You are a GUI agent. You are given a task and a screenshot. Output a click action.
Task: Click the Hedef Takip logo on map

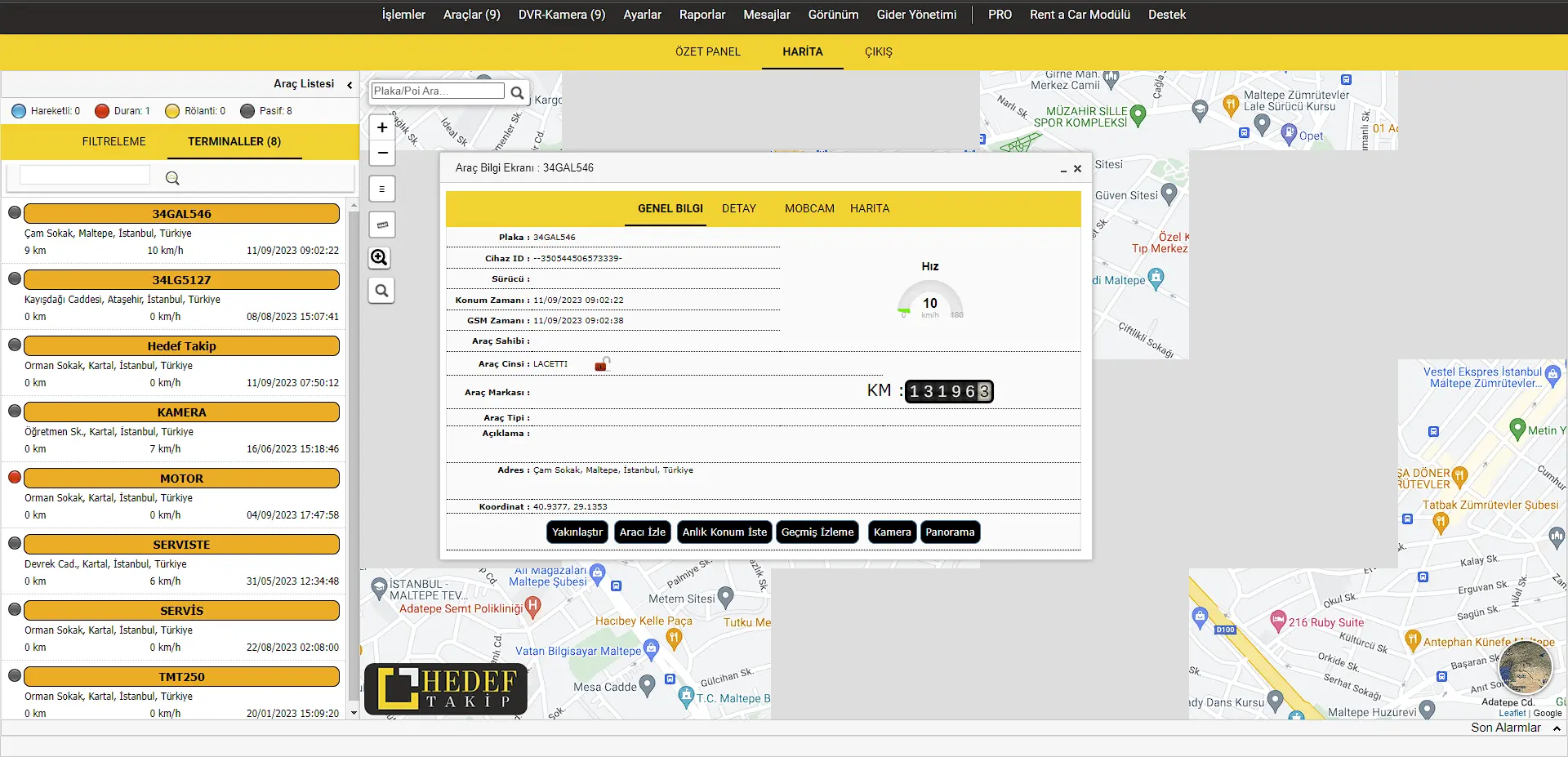coord(446,688)
